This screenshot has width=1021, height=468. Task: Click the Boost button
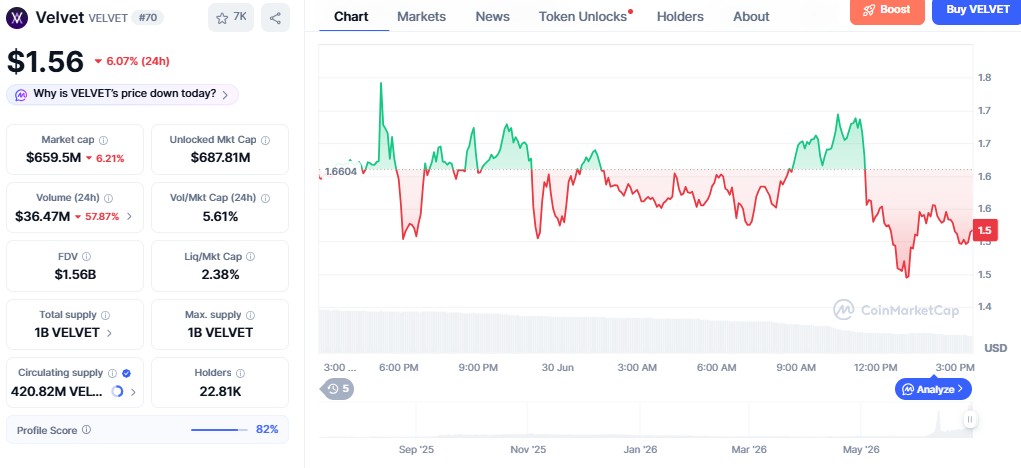click(x=887, y=10)
